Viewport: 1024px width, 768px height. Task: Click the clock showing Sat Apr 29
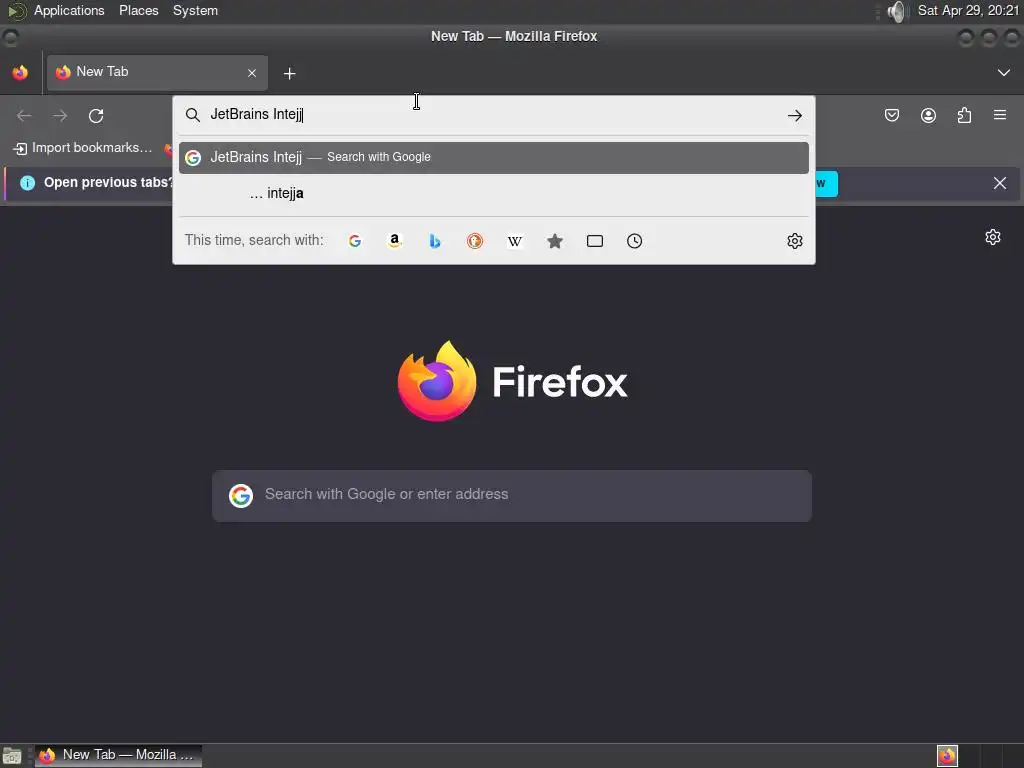click(968, 10)
